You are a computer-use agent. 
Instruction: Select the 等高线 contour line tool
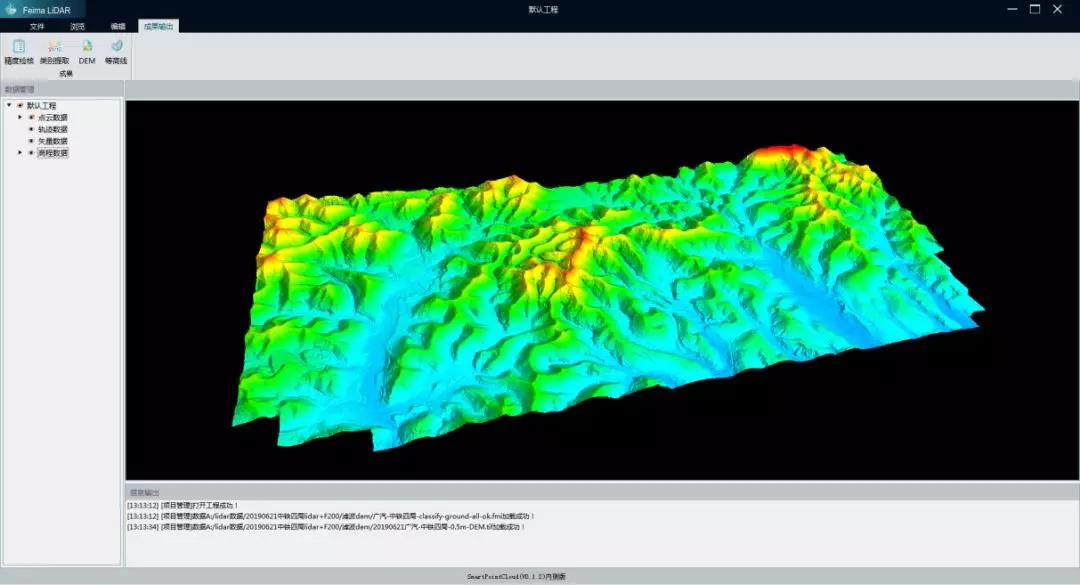pyautogui.click(x=116, y=46)
